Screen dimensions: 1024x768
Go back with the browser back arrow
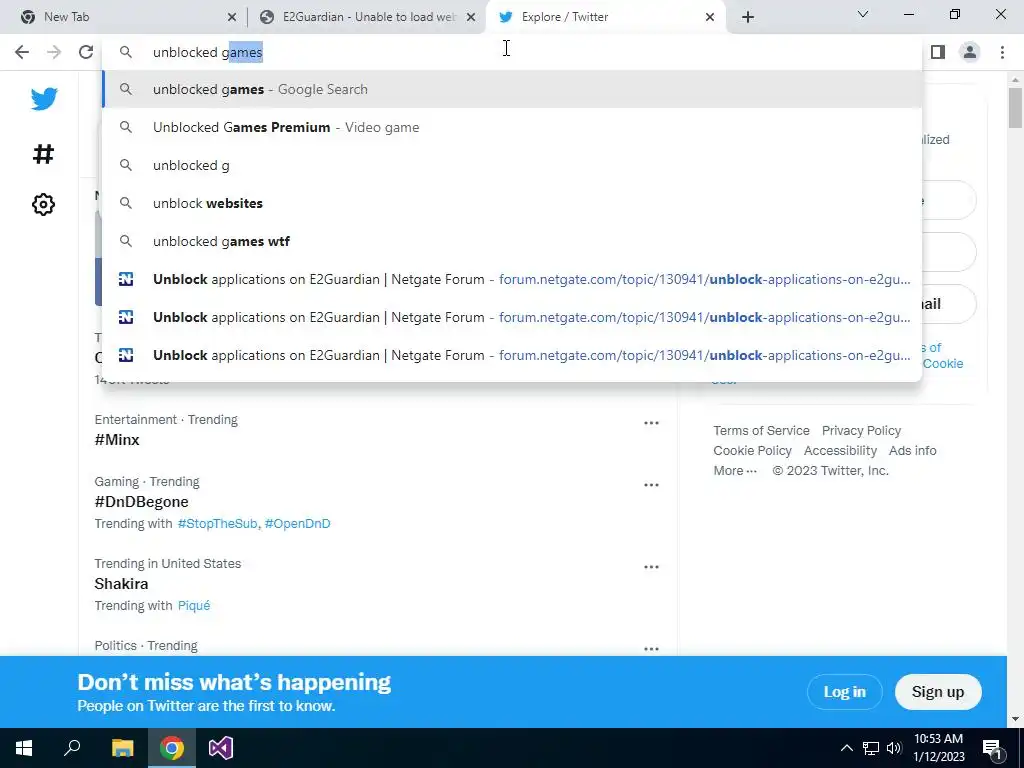tap(22, 52)
